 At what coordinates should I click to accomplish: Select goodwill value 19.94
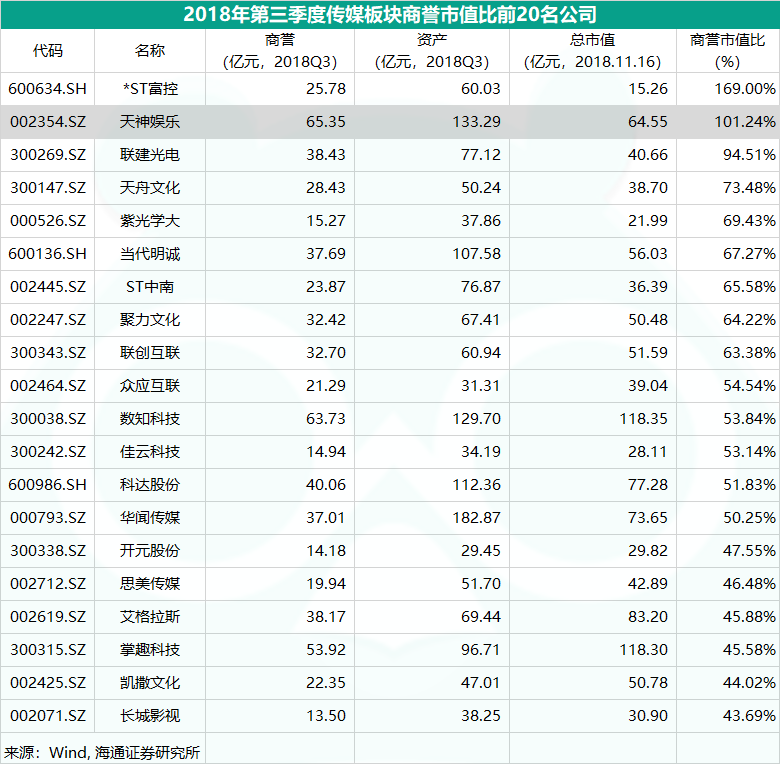[x=326, y=584]
